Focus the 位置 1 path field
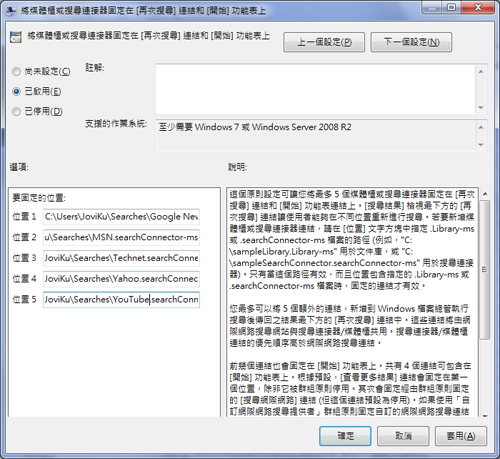This screenshot has height=459, width=500. [121, 217]
